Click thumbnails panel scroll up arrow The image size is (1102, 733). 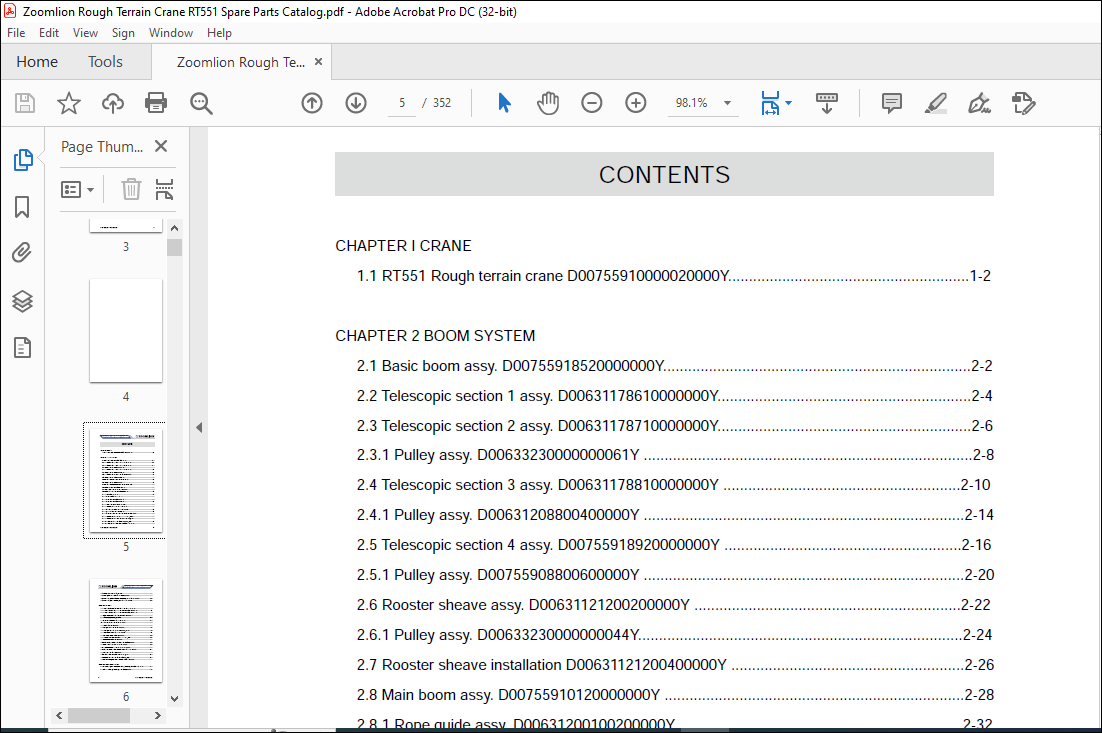174,228
